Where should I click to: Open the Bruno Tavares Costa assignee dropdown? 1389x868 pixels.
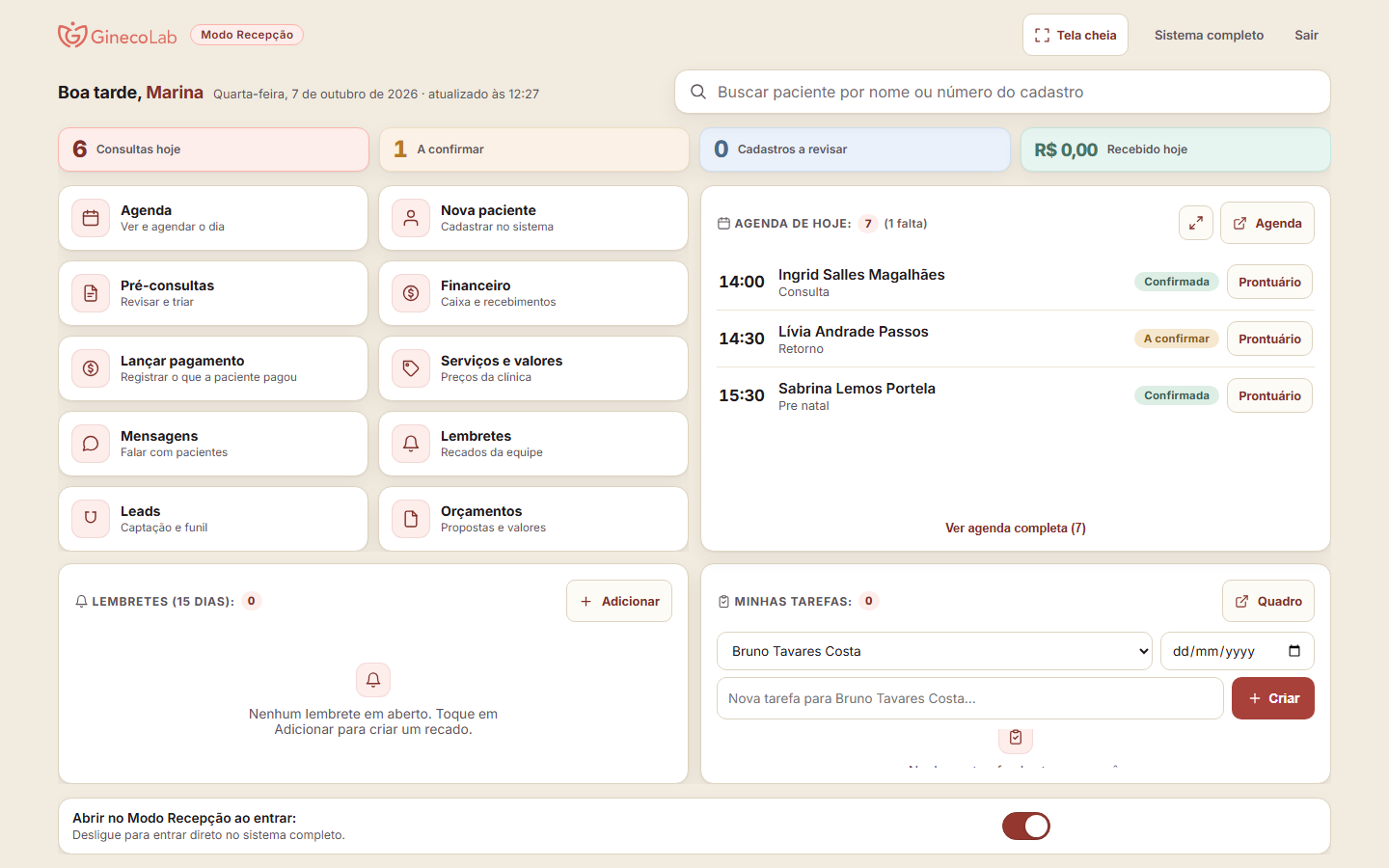coord(935,651)
